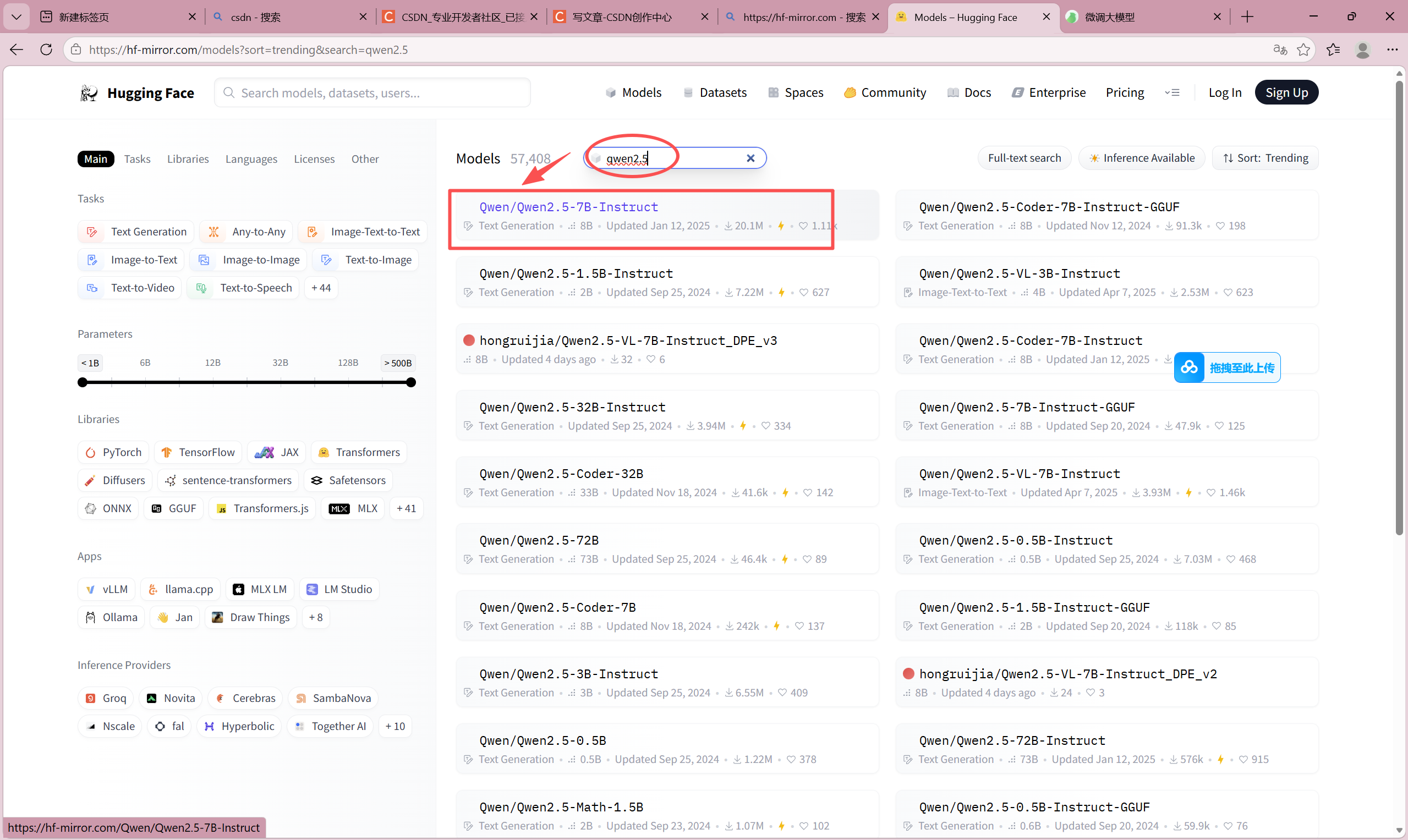Screen dimensions: 1408x840
Task: Click the new tab plus icon
Action: tap(1247, 17)
